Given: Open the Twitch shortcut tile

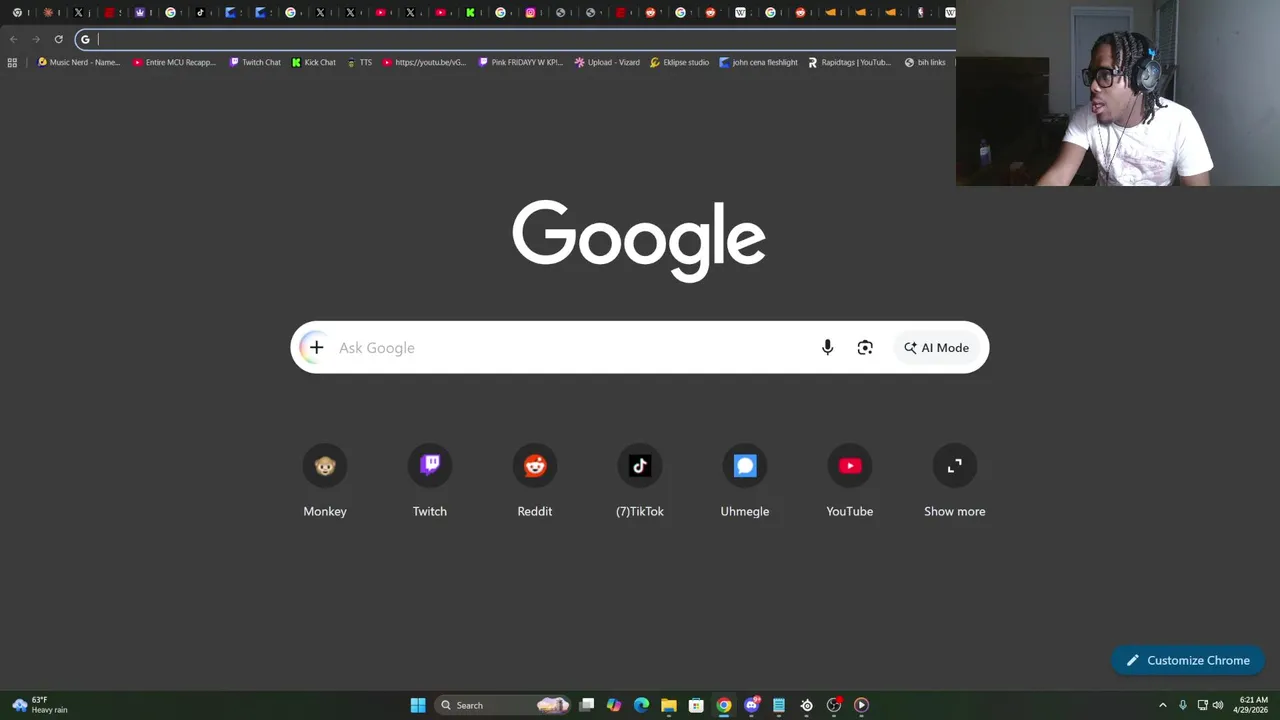Looking at the screenshot, I should point(430,483).
